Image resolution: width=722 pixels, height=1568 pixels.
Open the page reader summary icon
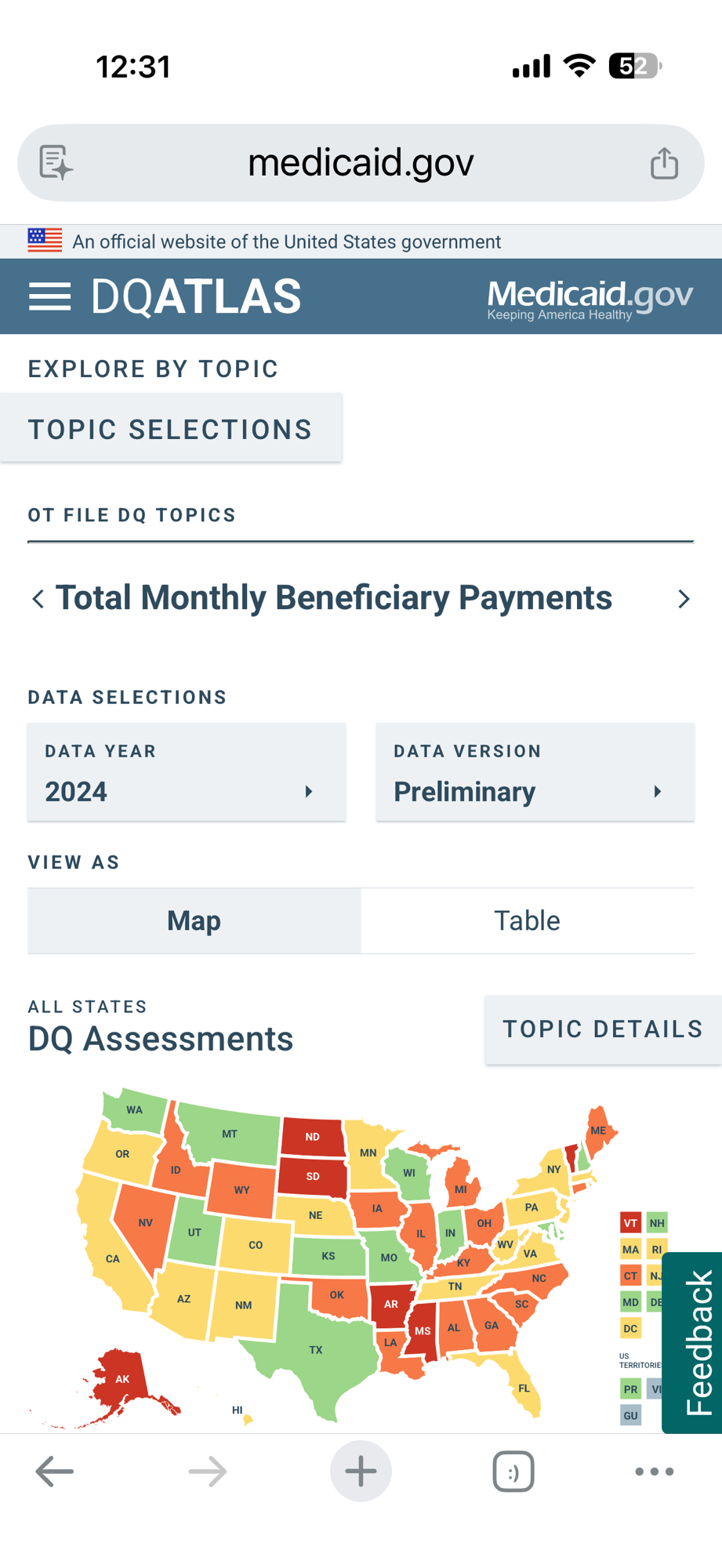click(56, 163)
